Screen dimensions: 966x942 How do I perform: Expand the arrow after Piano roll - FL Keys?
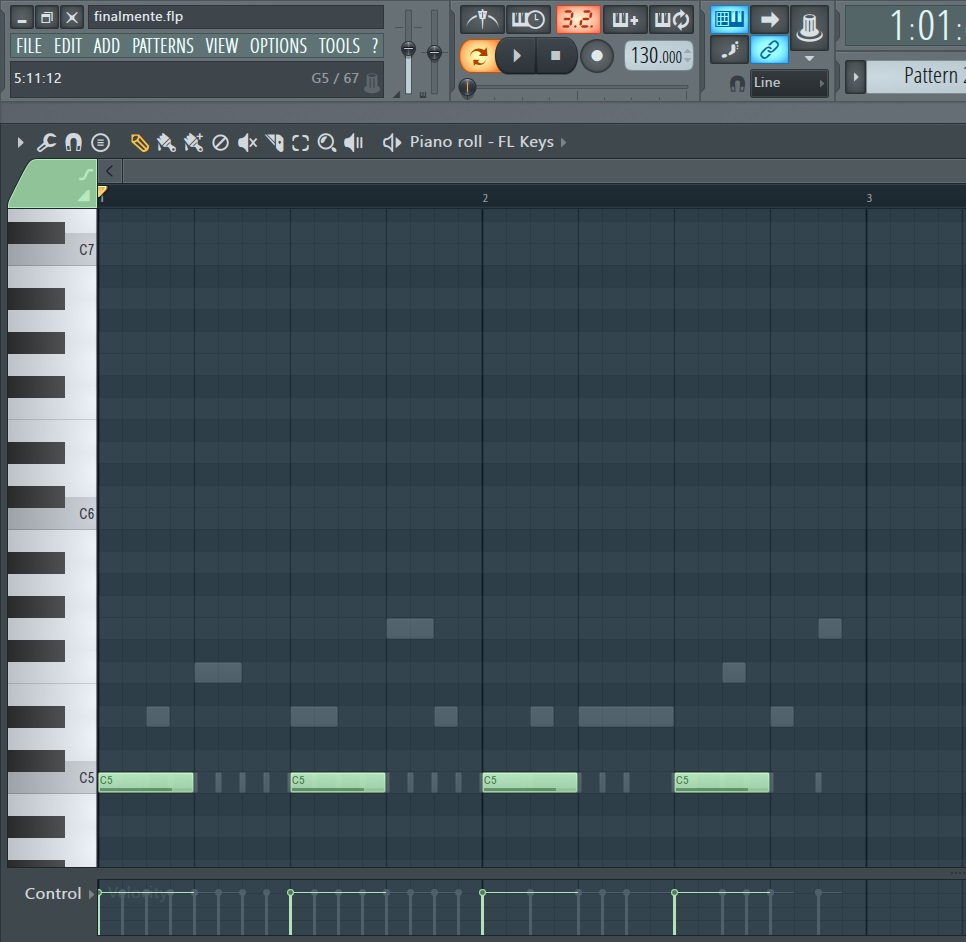(x=563, y=143)
